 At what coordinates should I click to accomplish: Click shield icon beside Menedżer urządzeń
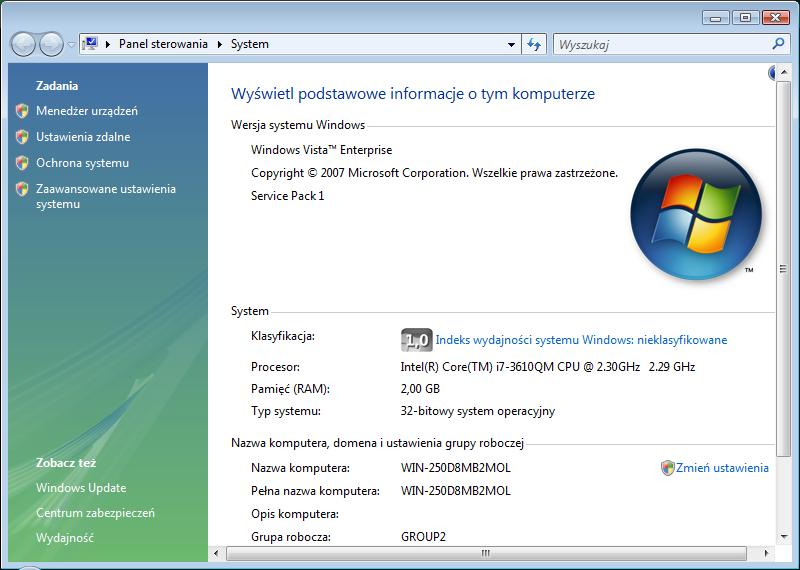22,111
